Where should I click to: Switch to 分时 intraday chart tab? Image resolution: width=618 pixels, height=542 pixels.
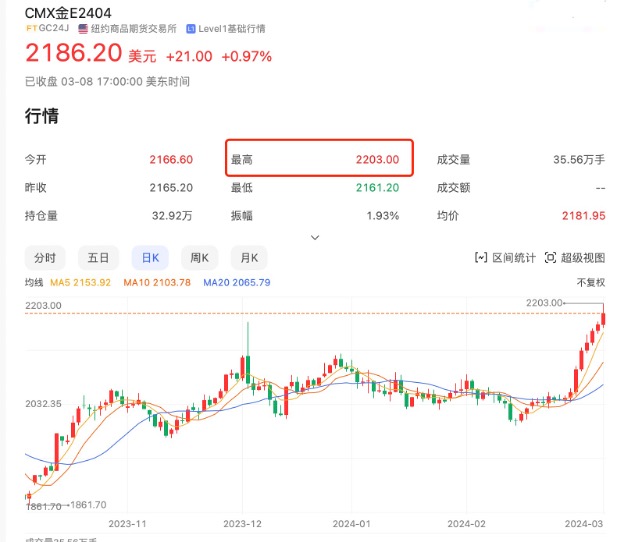[x=45, y=258]
